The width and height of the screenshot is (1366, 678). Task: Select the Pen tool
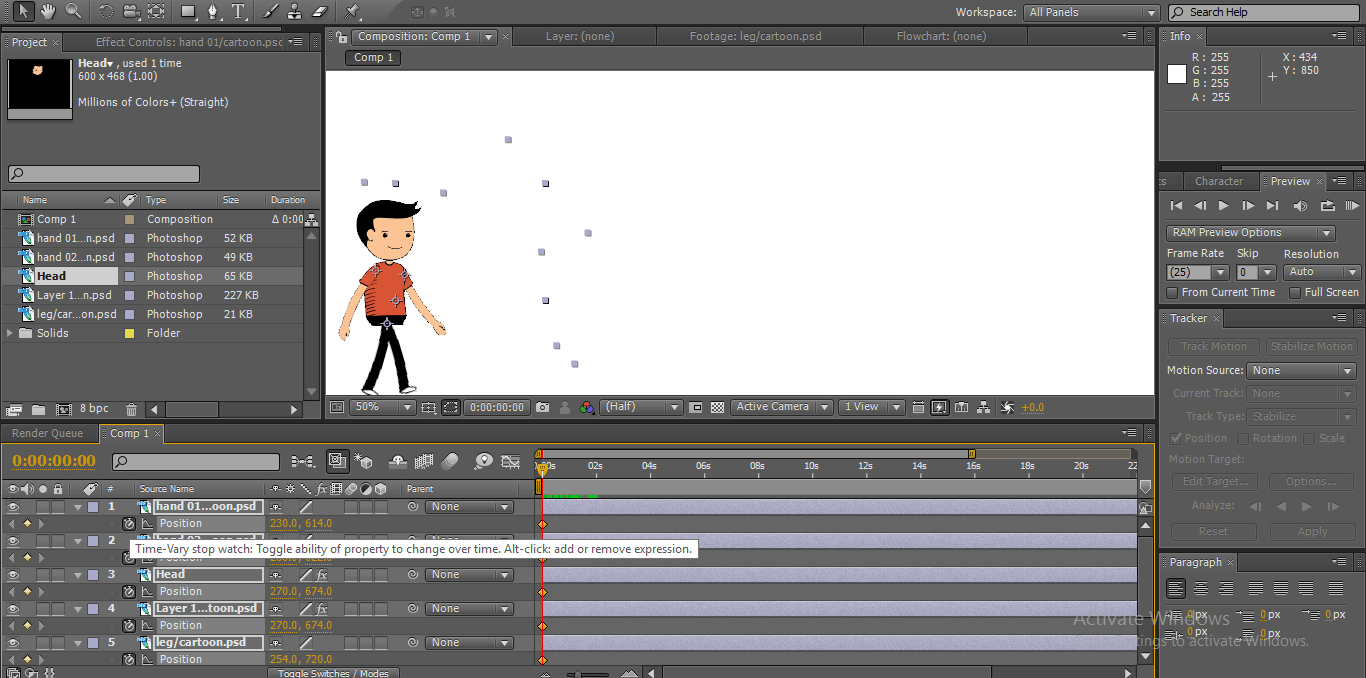point(213,11)
